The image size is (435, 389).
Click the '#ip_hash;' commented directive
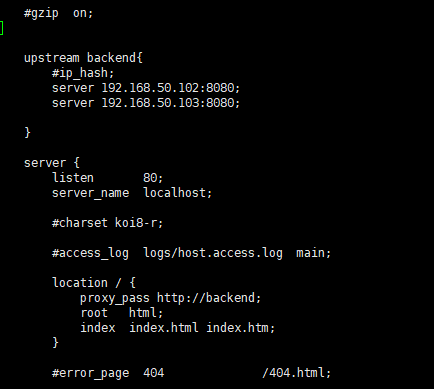click(83, 73)
